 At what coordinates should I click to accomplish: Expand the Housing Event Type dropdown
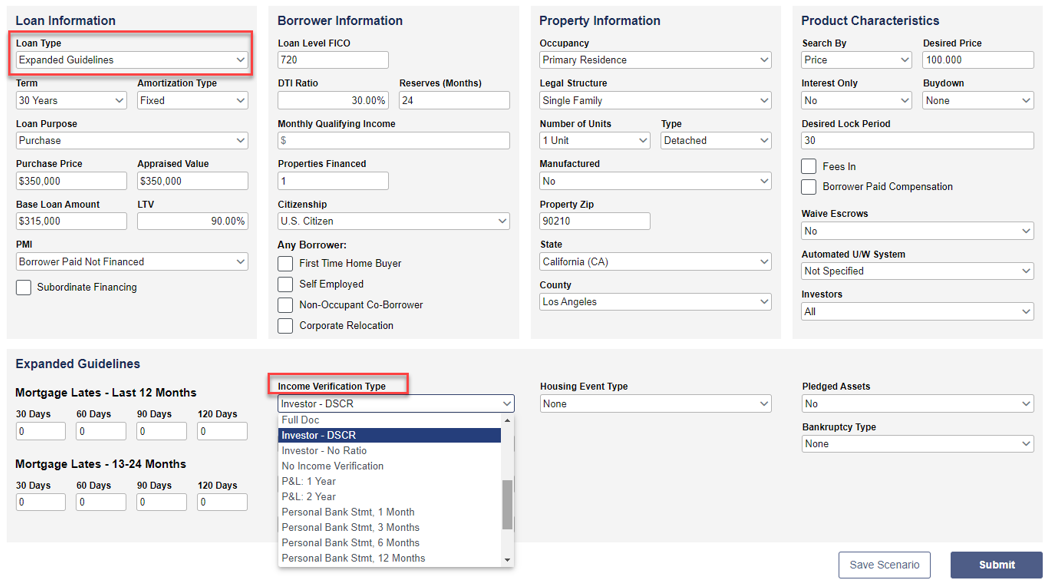click(655, 404)
